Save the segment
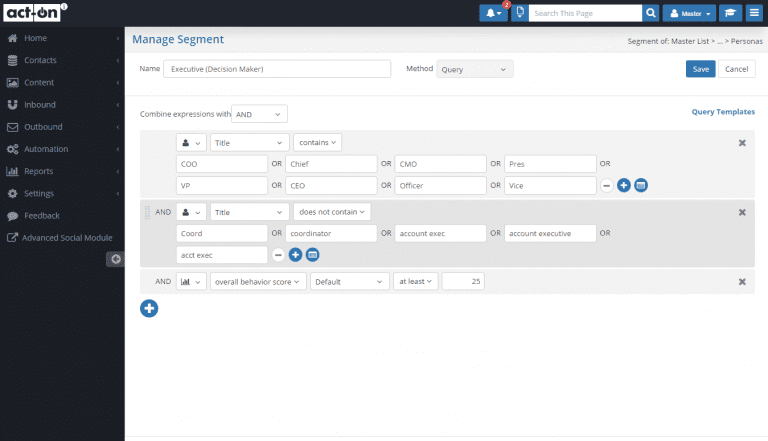Viewport: 768px width, 441px height. [x=700, y=69]
